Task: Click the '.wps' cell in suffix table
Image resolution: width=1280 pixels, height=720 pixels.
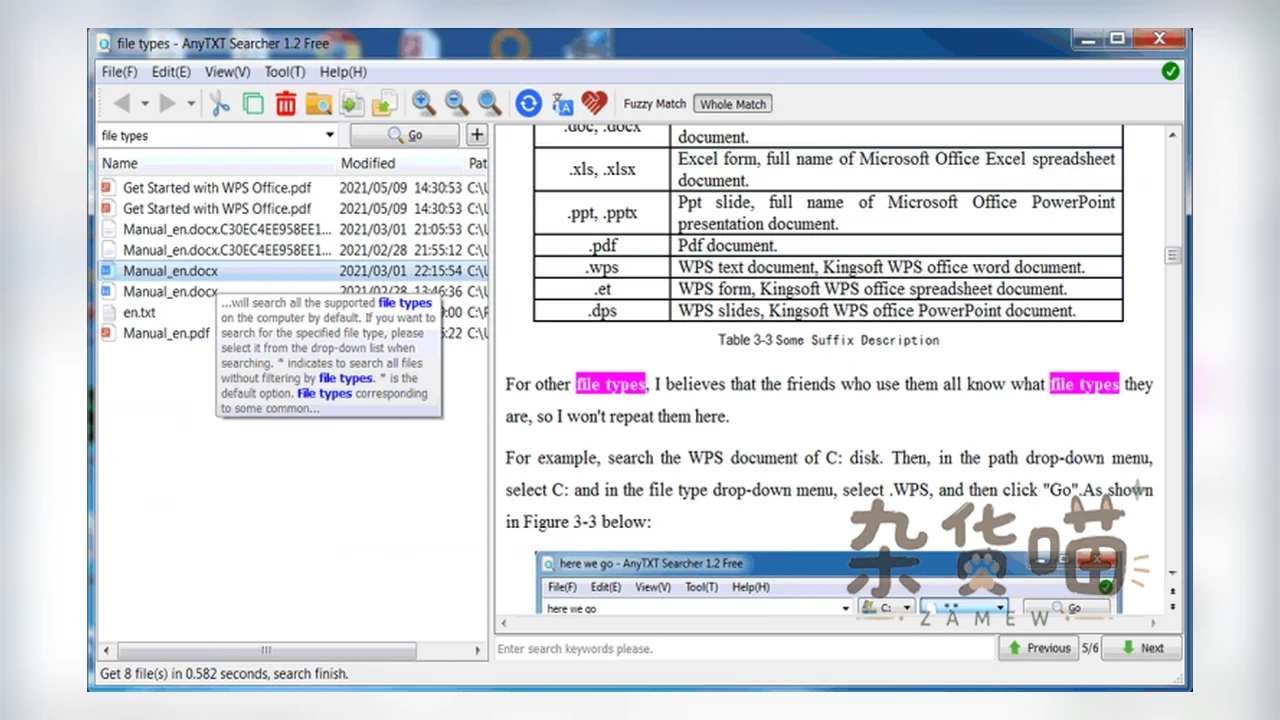Action: click(x=602, y=267)
